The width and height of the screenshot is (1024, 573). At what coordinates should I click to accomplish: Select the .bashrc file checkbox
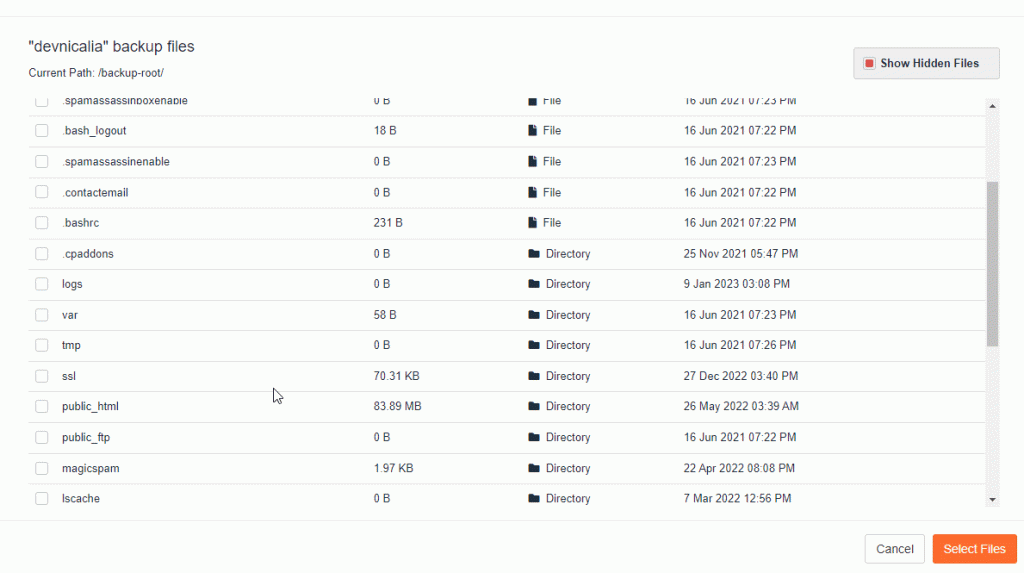pos(42,223)
